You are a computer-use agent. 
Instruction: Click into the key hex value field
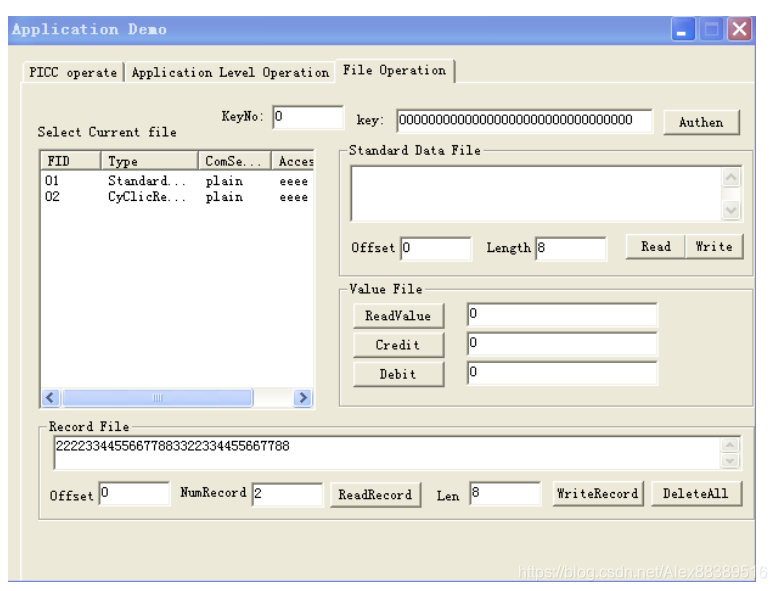(x=524, y=120)
